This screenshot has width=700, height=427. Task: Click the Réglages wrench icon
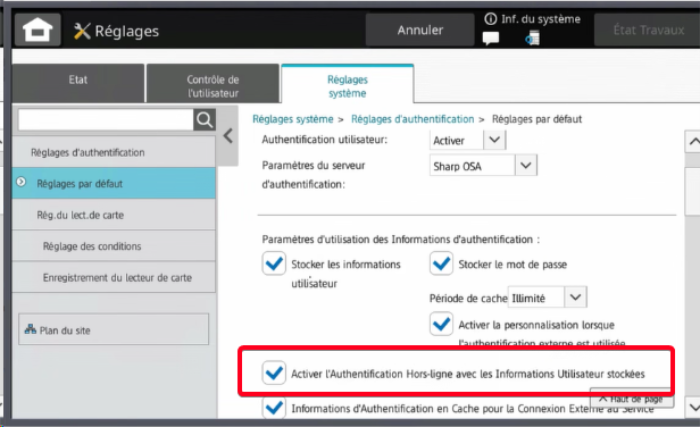pyautogui.click(x=82, y=31)
